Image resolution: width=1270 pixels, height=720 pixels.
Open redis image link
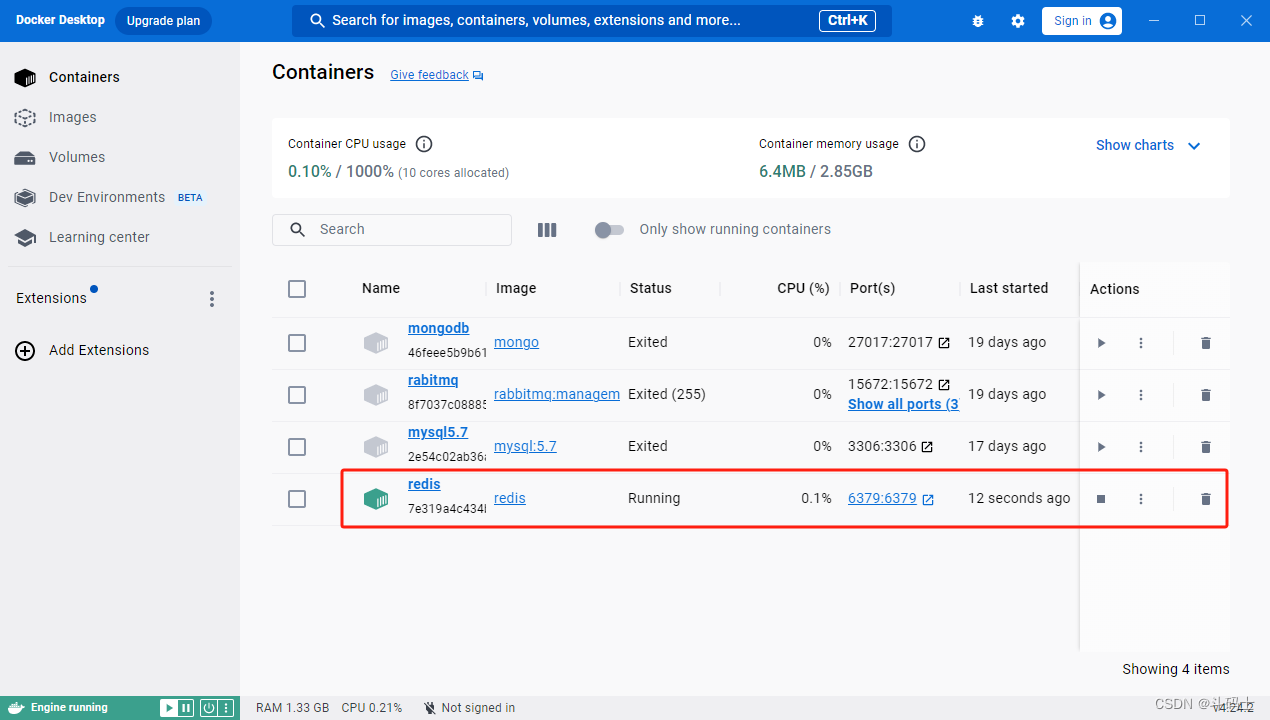pyautogui.click(x=510, y=499)
